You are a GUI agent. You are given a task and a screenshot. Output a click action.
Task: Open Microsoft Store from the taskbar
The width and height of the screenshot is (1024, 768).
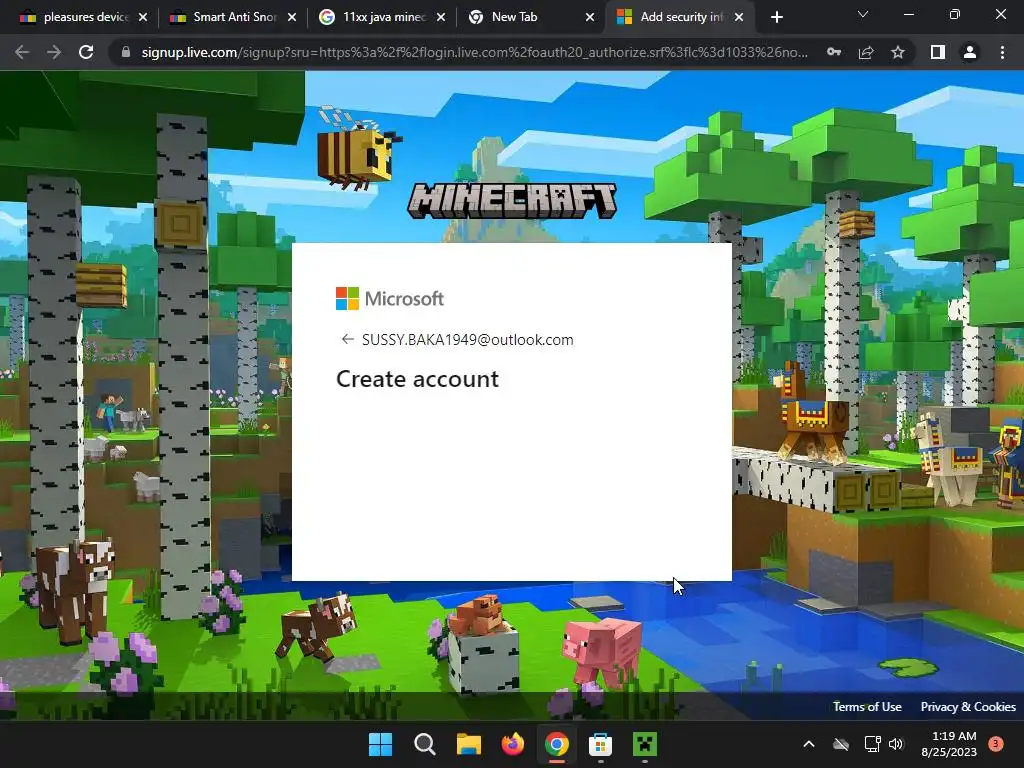[x=600, y=744]
